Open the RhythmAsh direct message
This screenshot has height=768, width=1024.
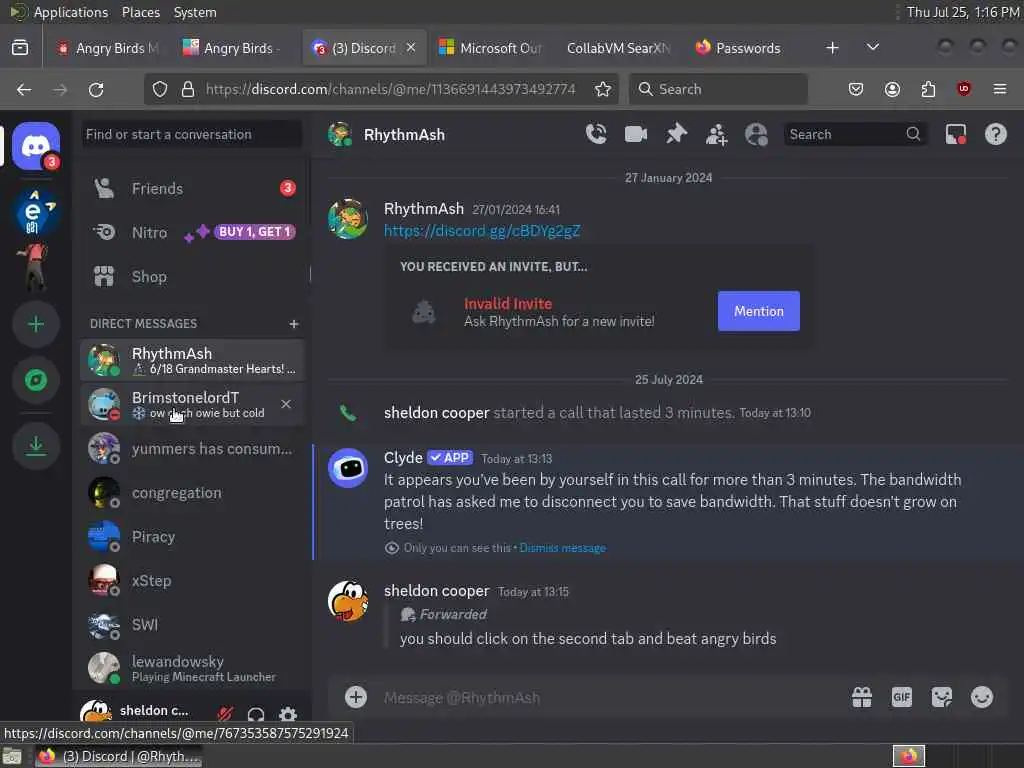pos(193,360)
